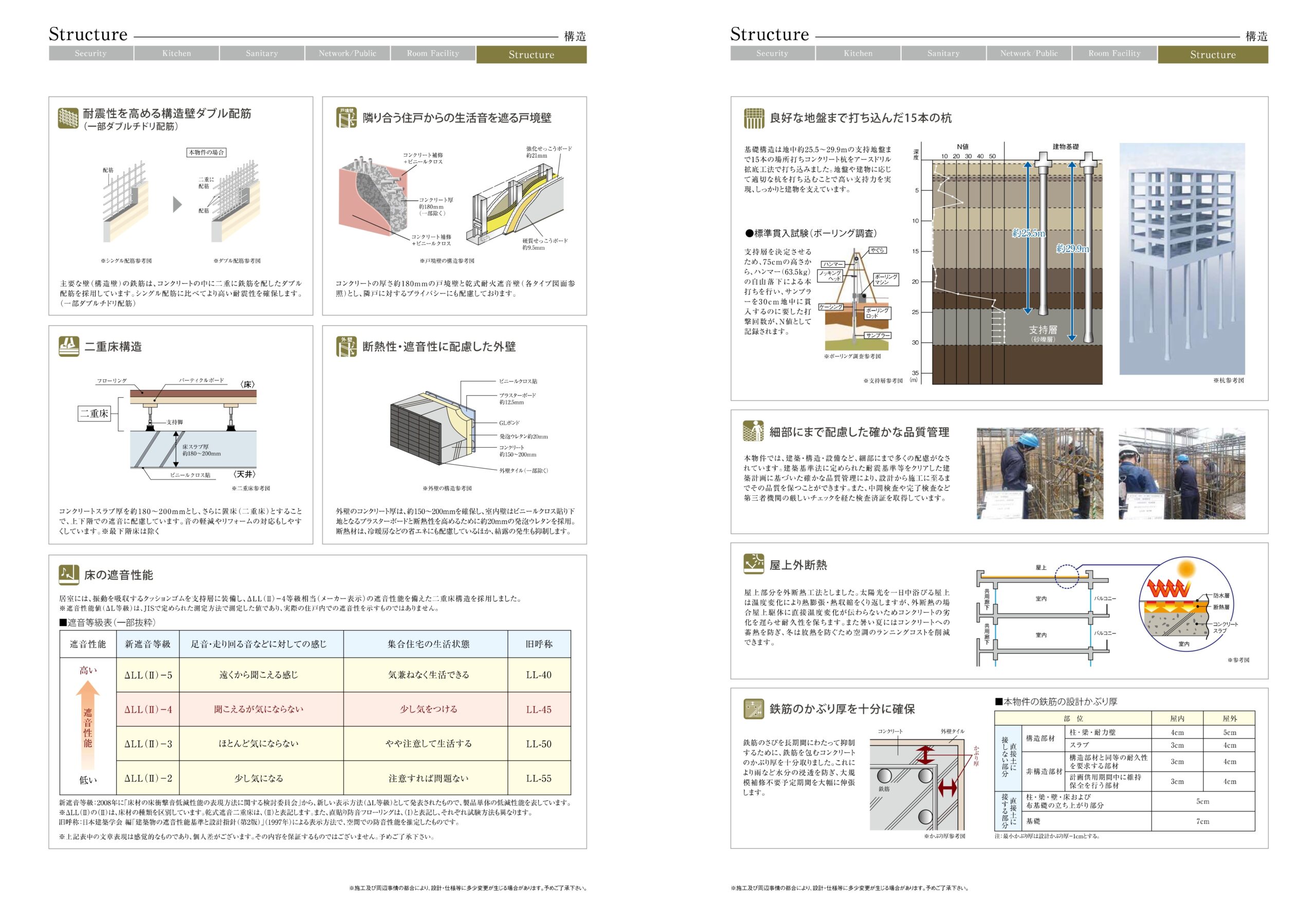Click the ΔLL(II)-5 cell in the sound table
Image resolution: width=1316 pixels, height=903 pixels.
(148, 675)
